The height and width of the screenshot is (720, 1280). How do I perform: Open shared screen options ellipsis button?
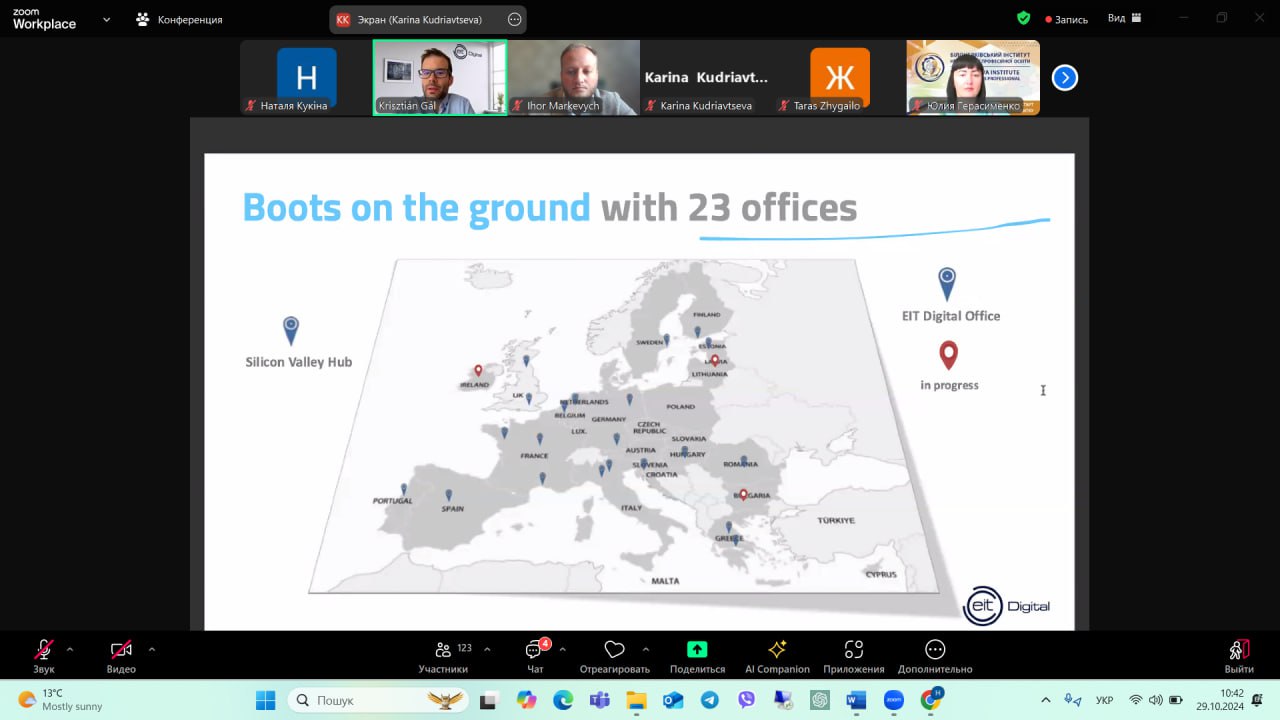pos(514,19)
